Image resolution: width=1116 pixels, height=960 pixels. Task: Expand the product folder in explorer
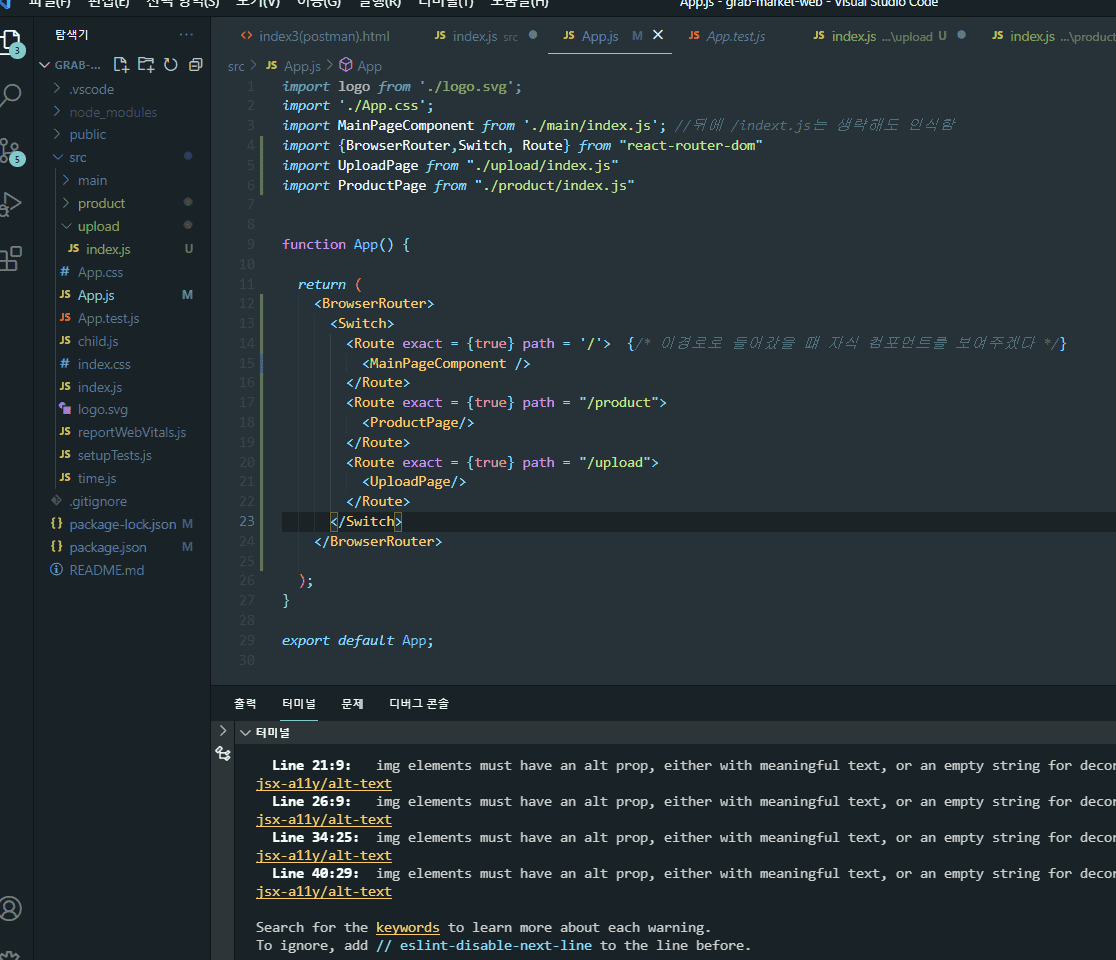coord(101,203)
